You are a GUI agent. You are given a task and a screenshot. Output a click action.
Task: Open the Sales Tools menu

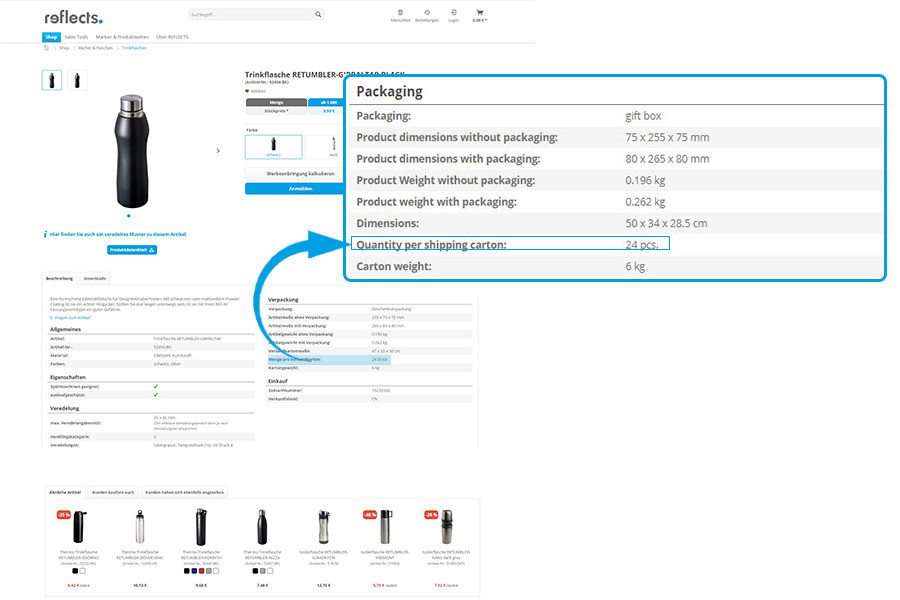pyautogui.click(x=76, y=36)
